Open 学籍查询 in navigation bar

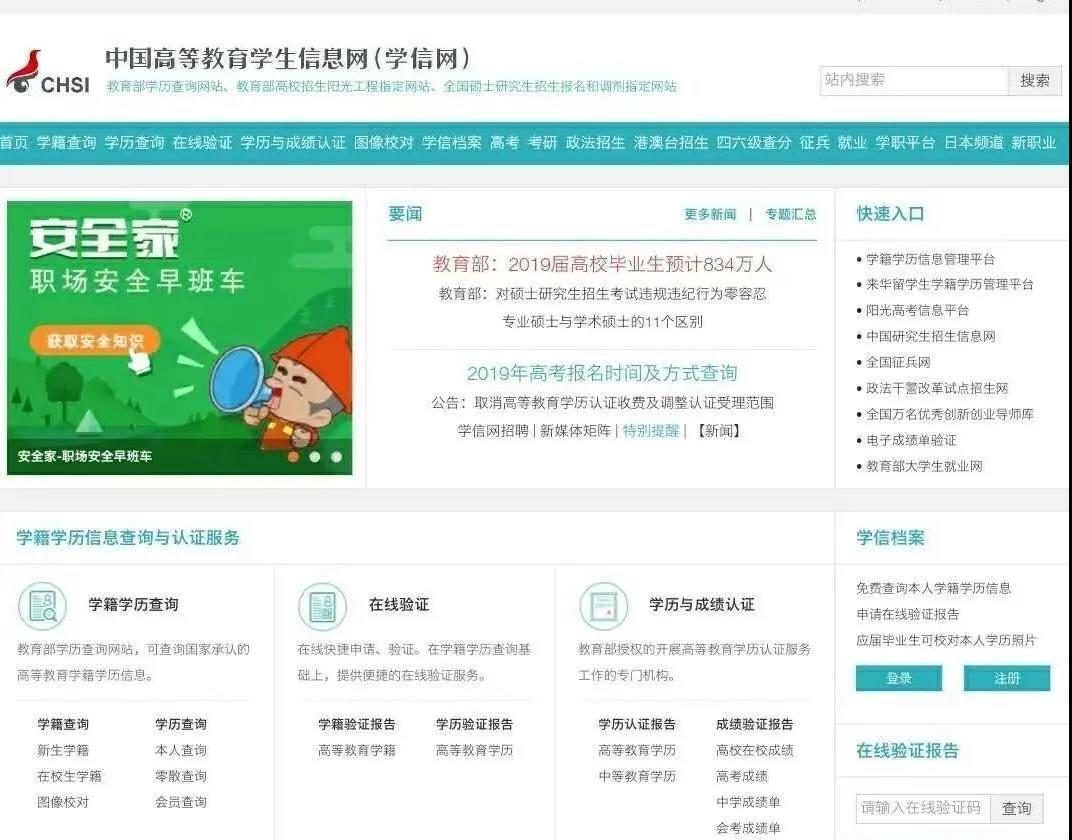point(66,143)
